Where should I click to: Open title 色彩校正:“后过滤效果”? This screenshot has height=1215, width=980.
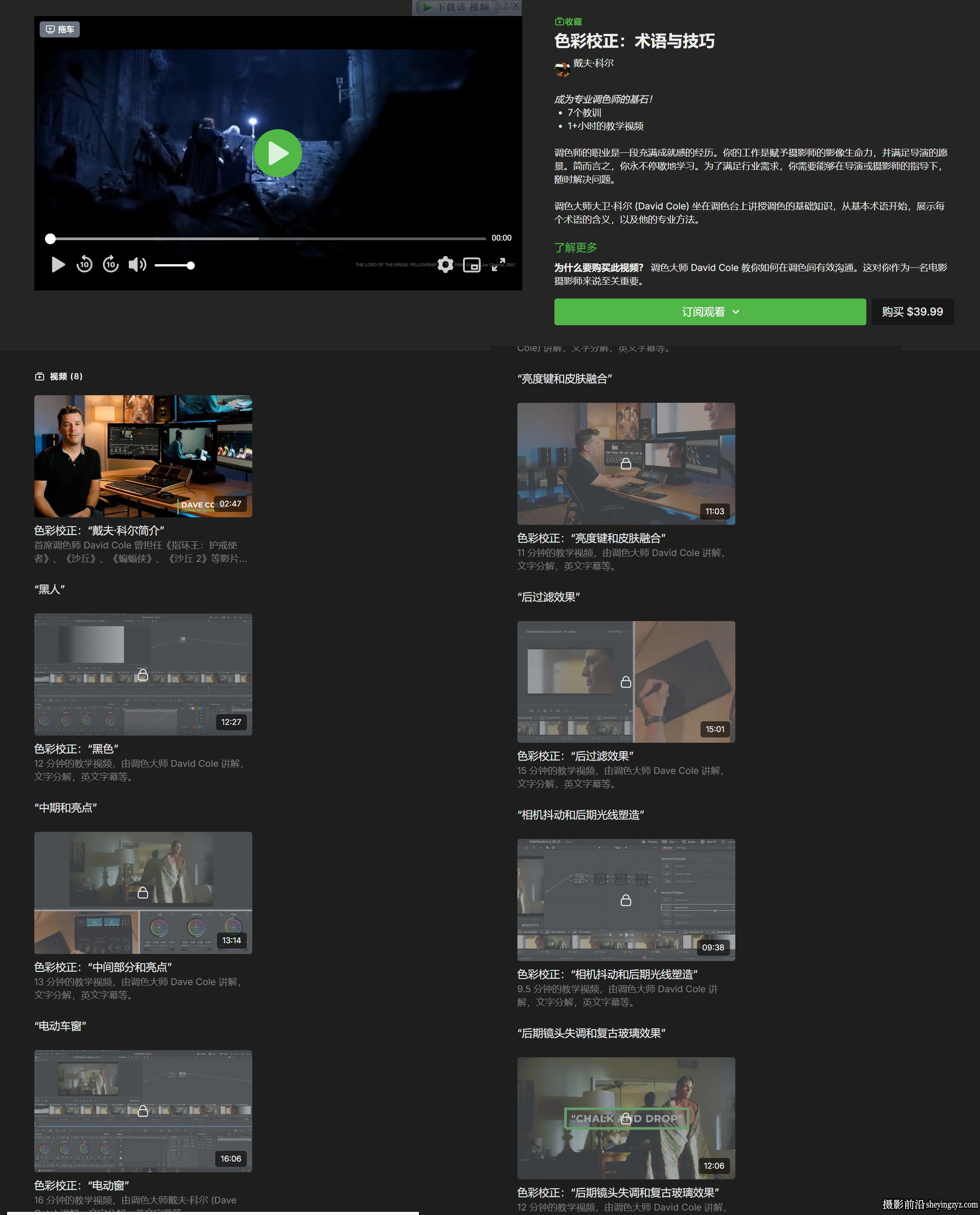coord(575,756)
